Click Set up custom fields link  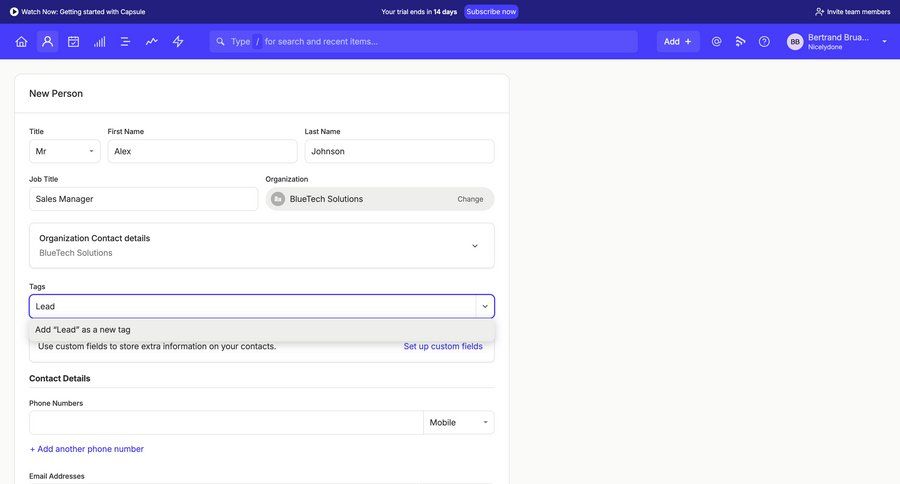click(442, 346)
